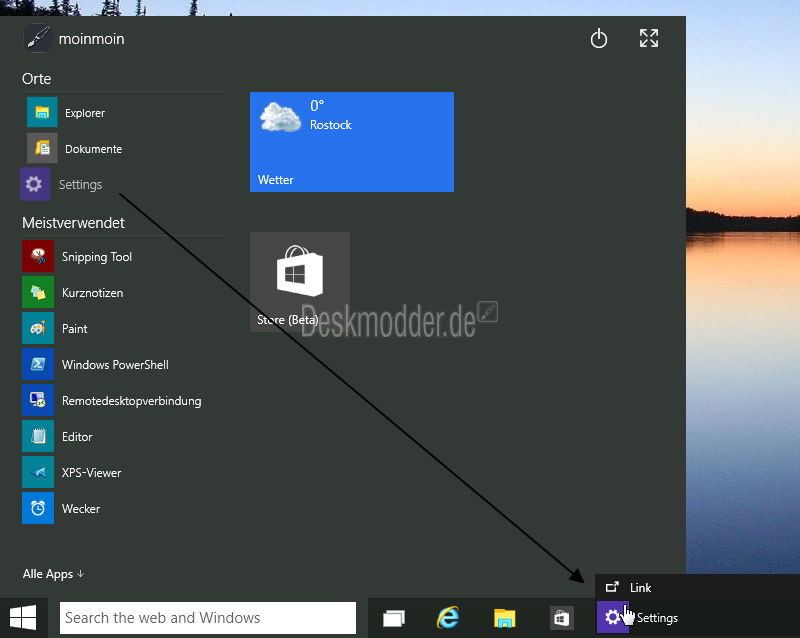Viewport: 800px width, 638px height.
Task: Click the XPS-Viewer label
Action: pos(91,473)
